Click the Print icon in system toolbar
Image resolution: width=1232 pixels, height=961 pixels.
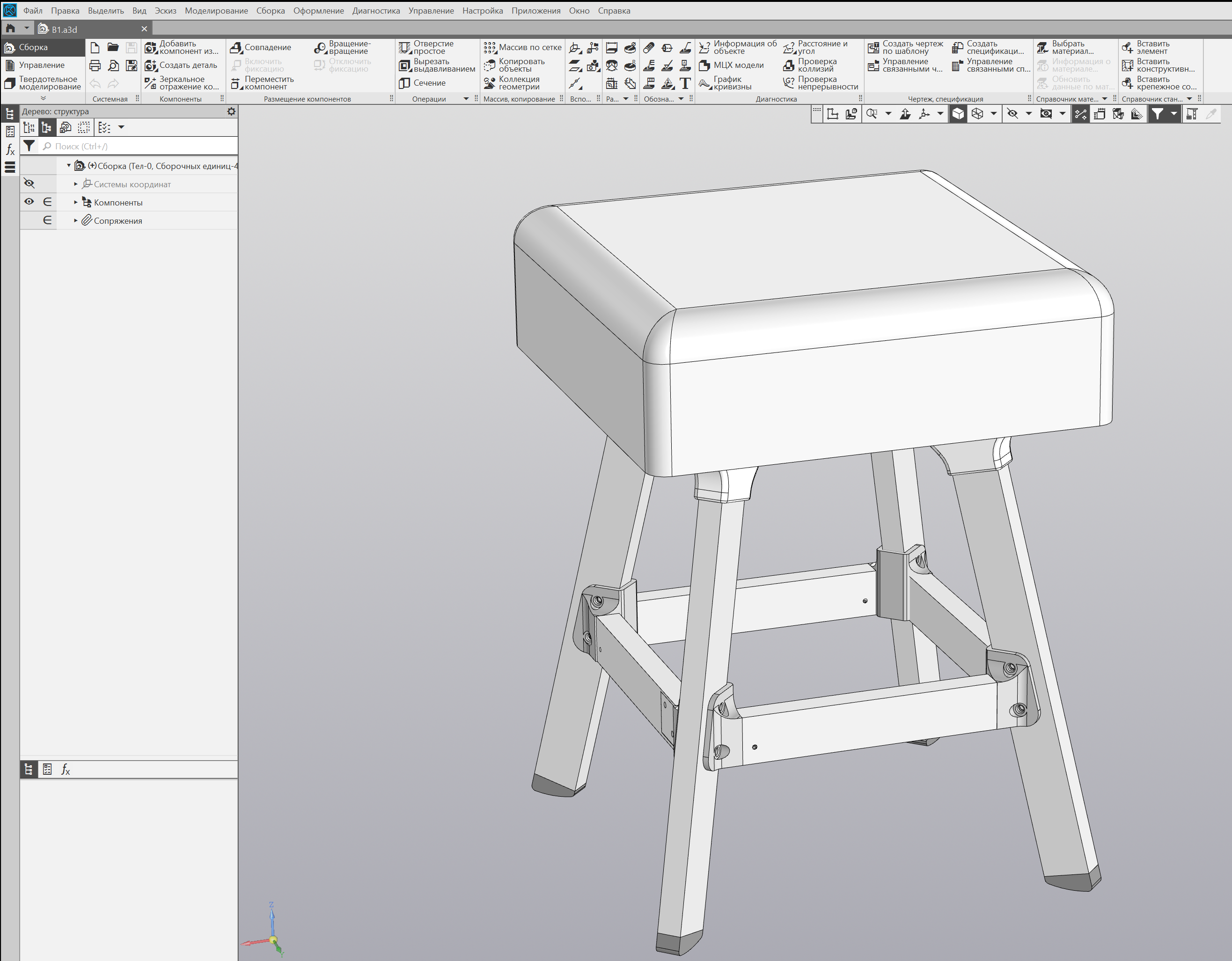point(95,66)
